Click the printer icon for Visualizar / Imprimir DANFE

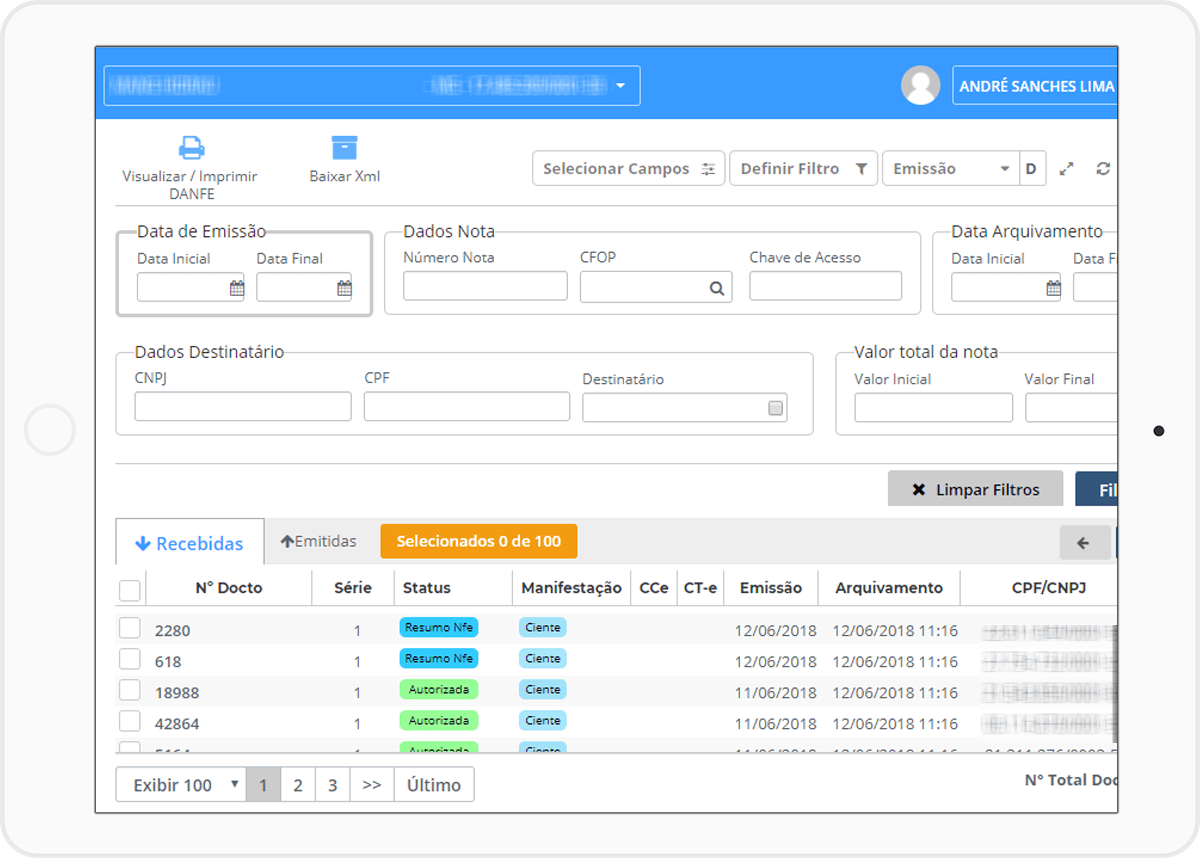coord(191,148)
